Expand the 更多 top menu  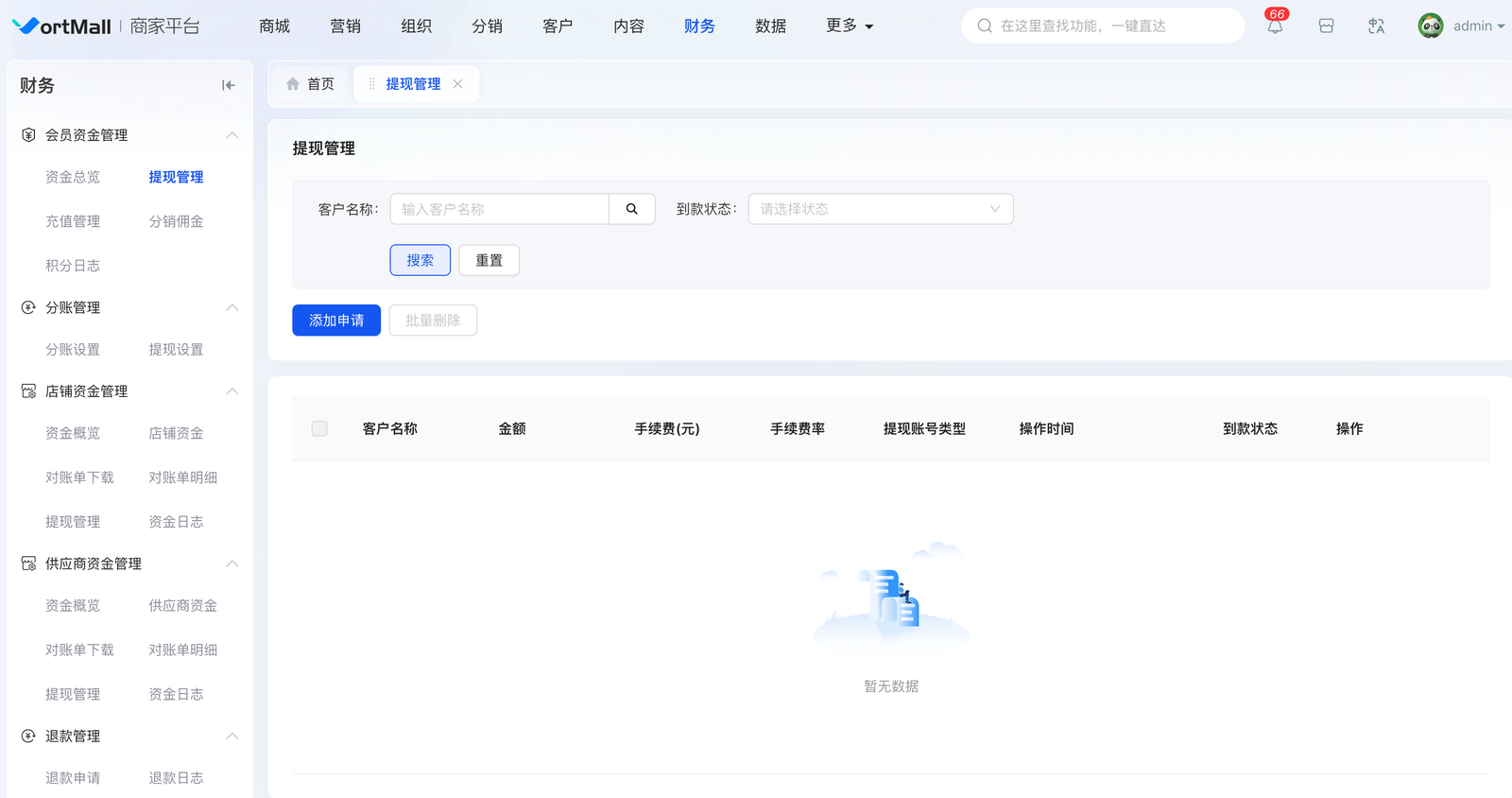pos(849,26)
